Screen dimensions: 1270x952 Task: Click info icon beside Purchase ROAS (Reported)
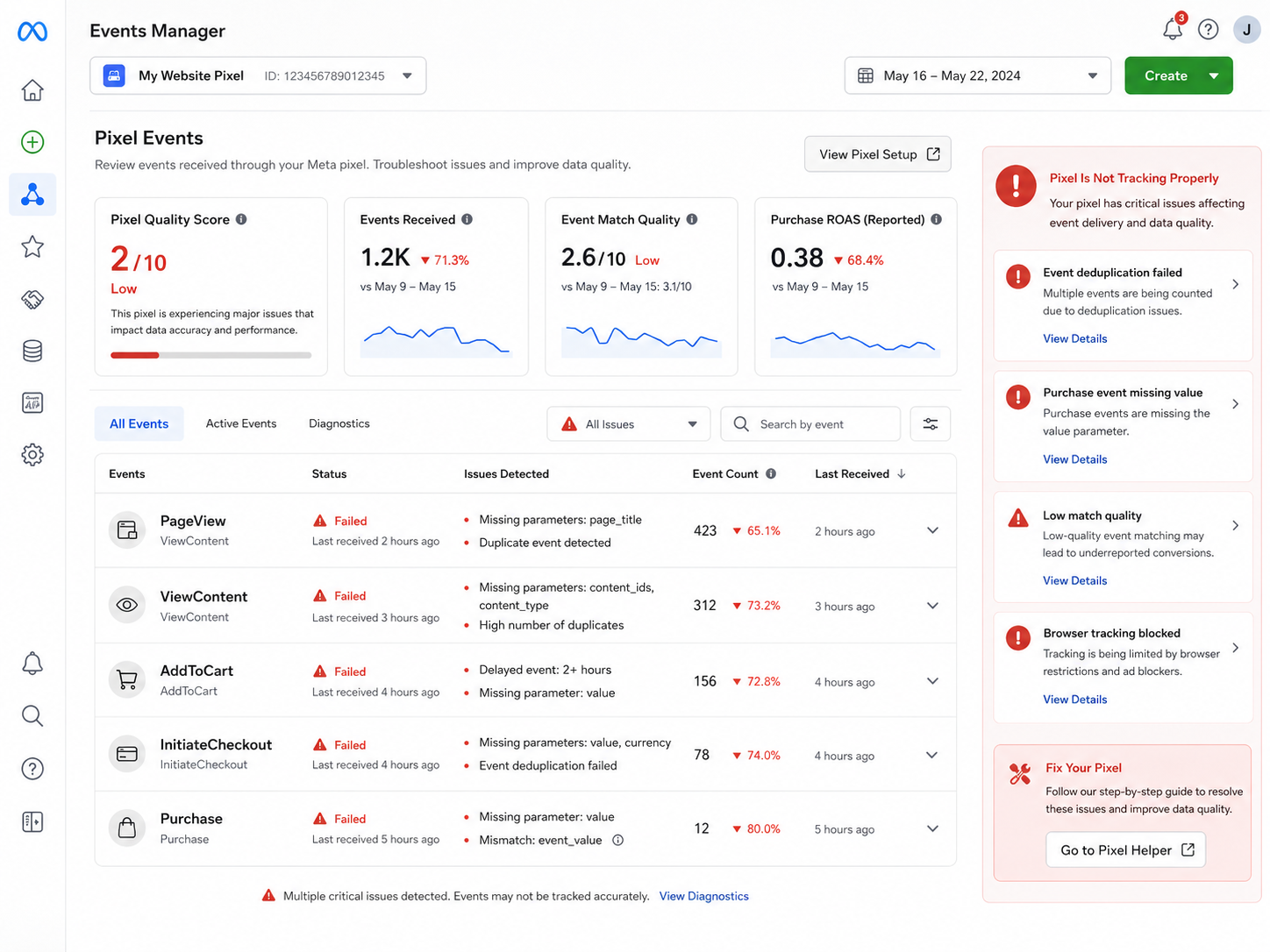[x=937, y=219]
